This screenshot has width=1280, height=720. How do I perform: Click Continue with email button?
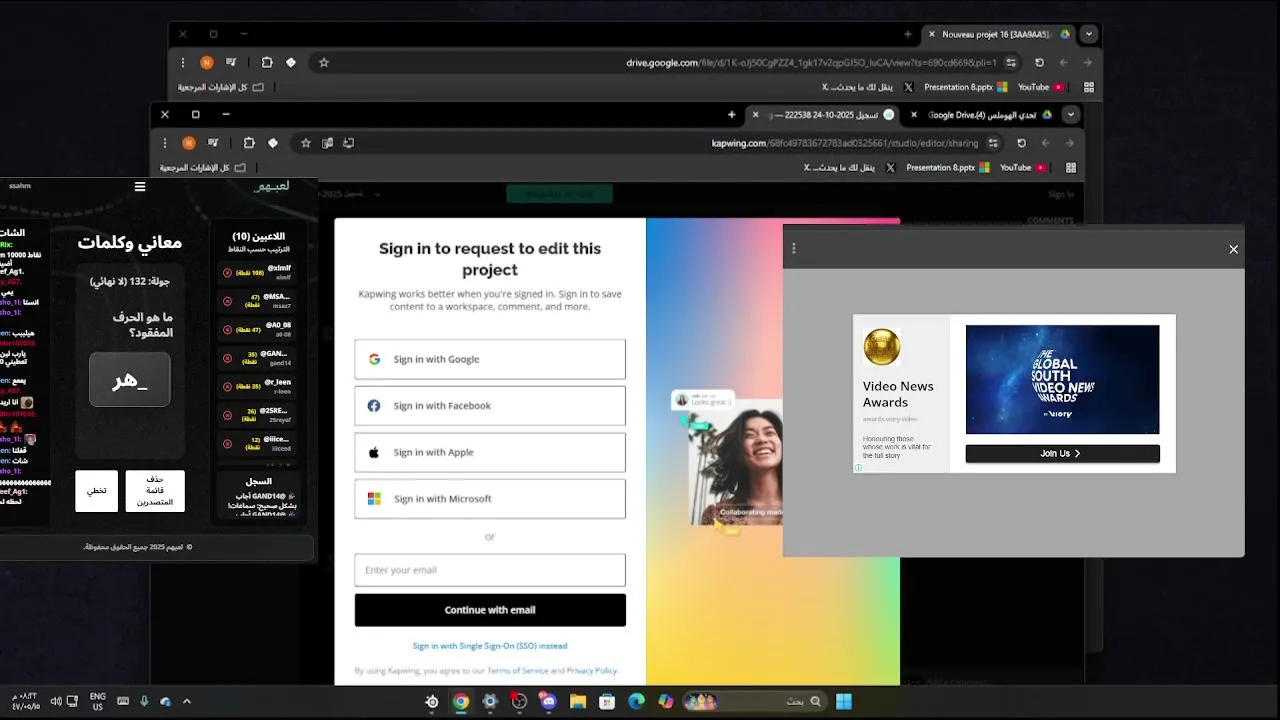490,610
